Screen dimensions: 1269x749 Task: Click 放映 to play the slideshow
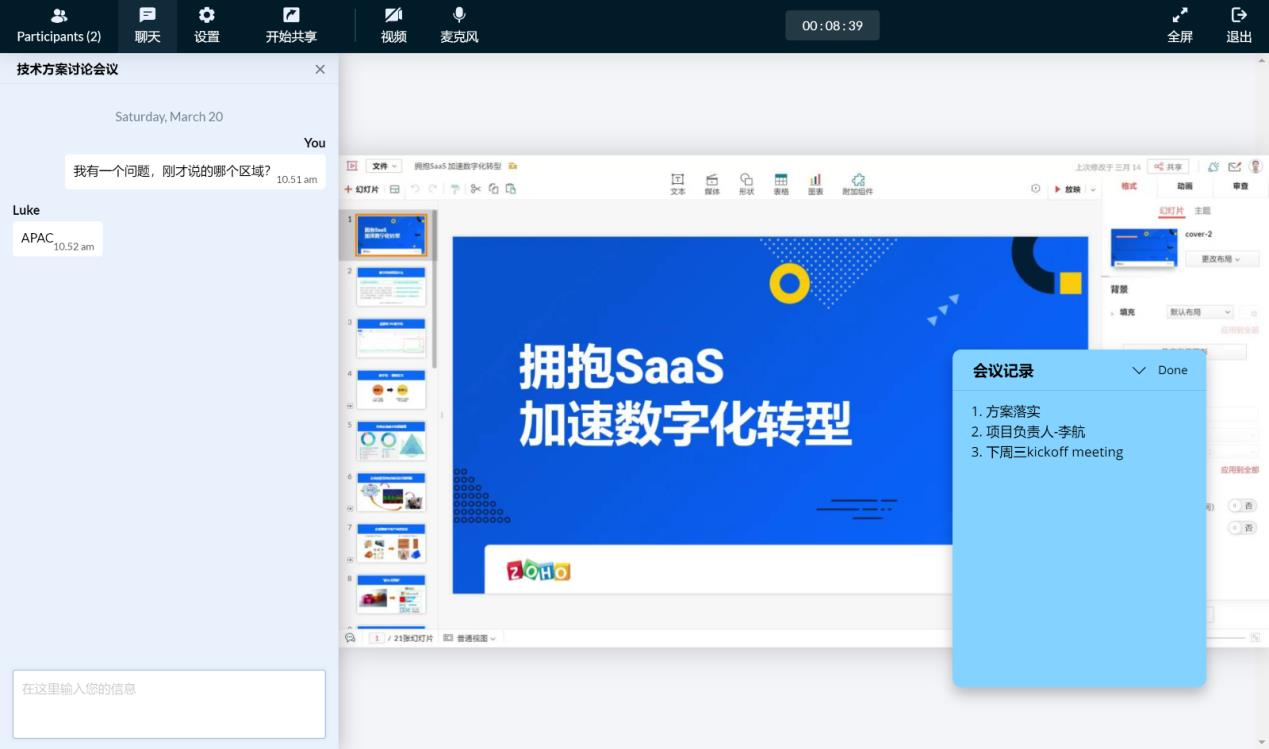tap(1068, 189)
